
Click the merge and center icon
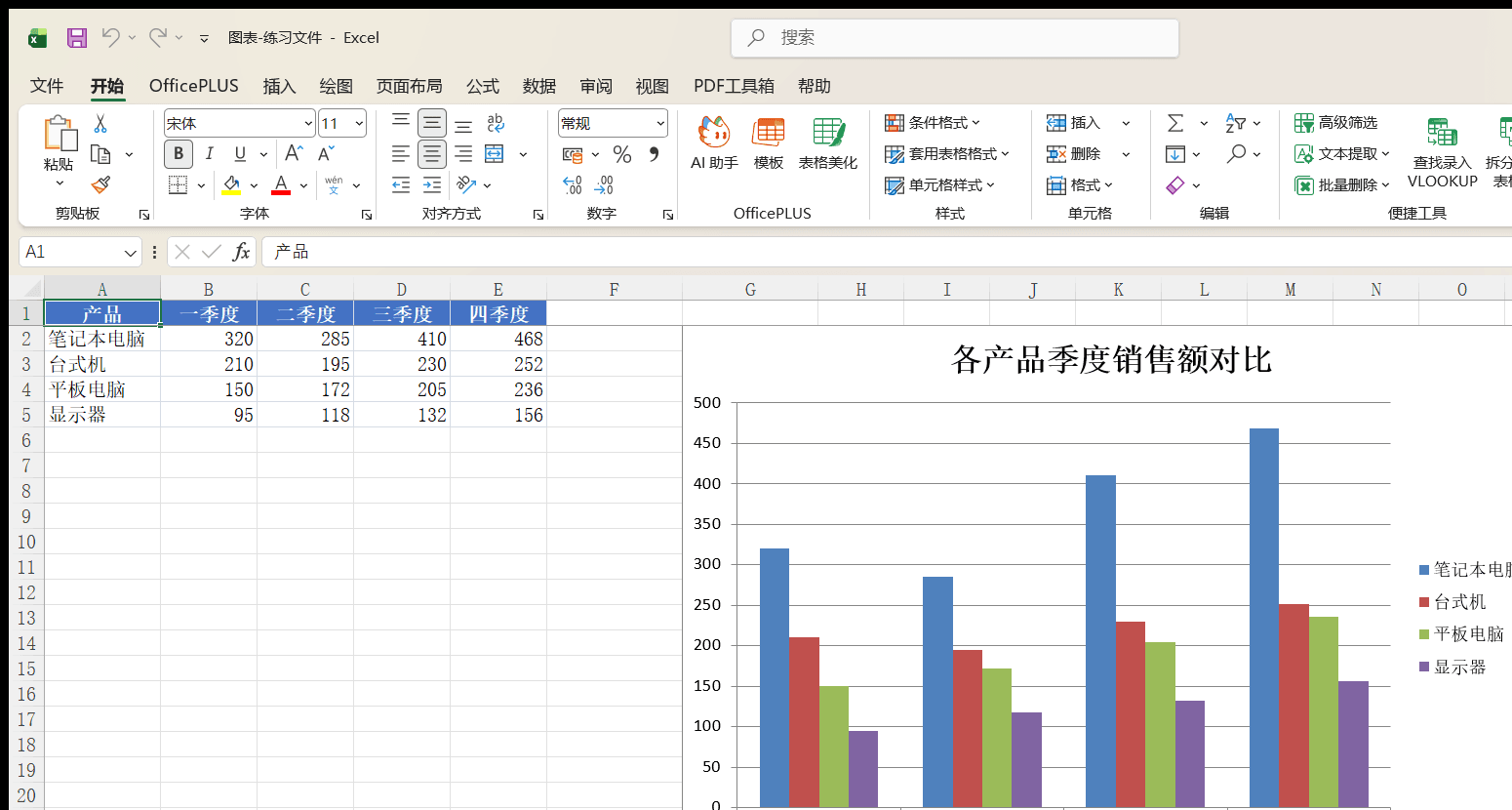[495, 154]
